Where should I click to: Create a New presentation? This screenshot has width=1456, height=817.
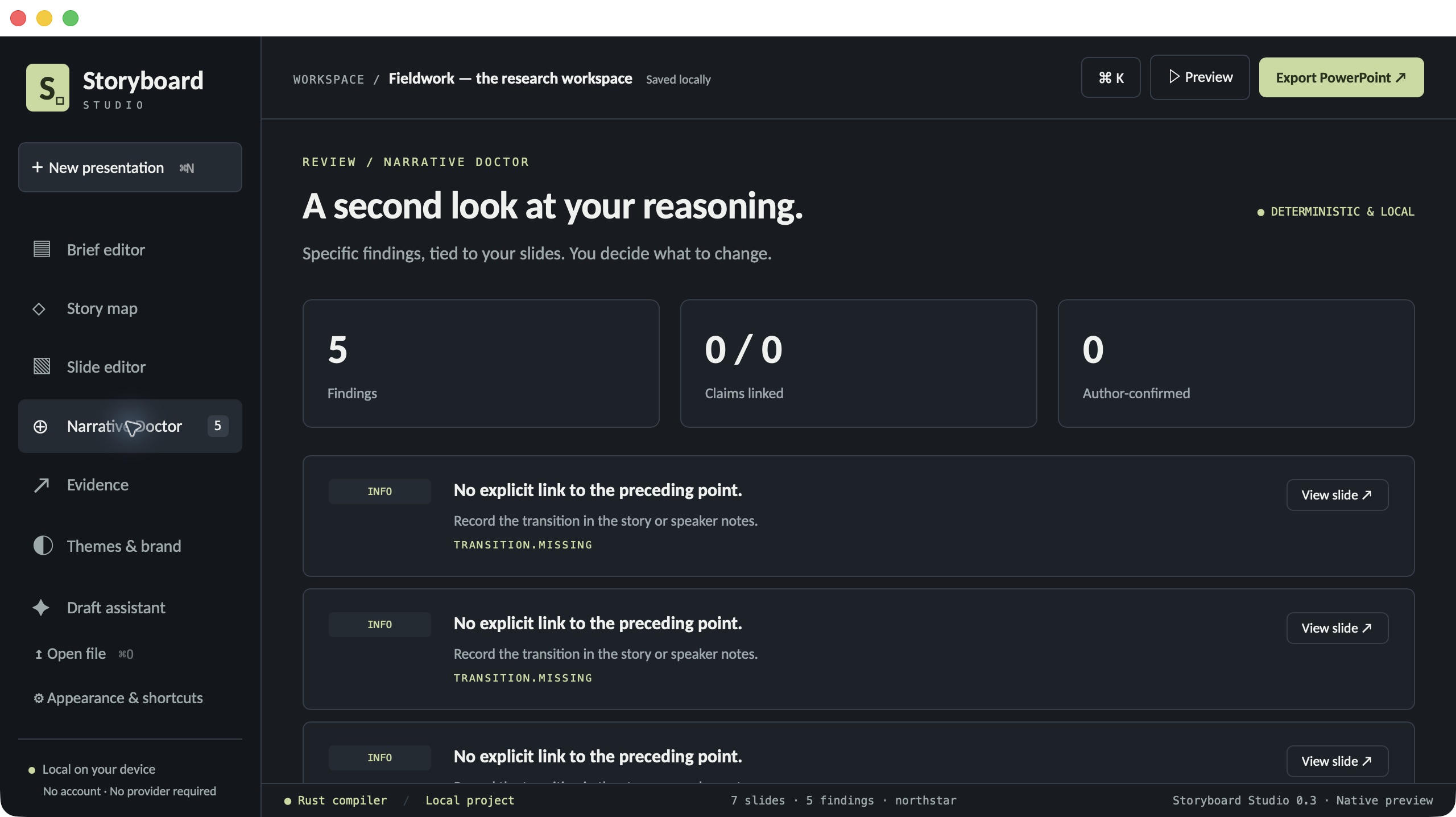pyautogui.click(x=130, y=167)
